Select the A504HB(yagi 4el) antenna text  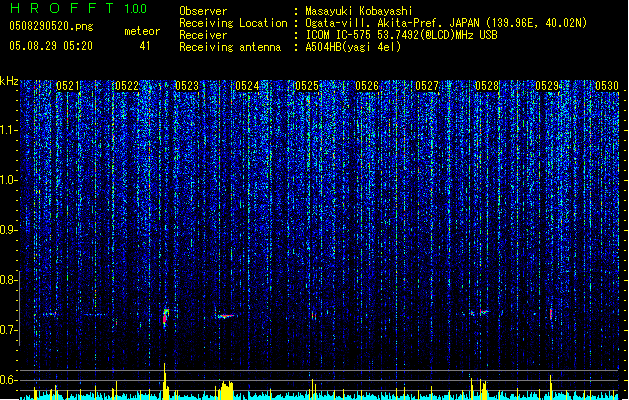point(353,47)
